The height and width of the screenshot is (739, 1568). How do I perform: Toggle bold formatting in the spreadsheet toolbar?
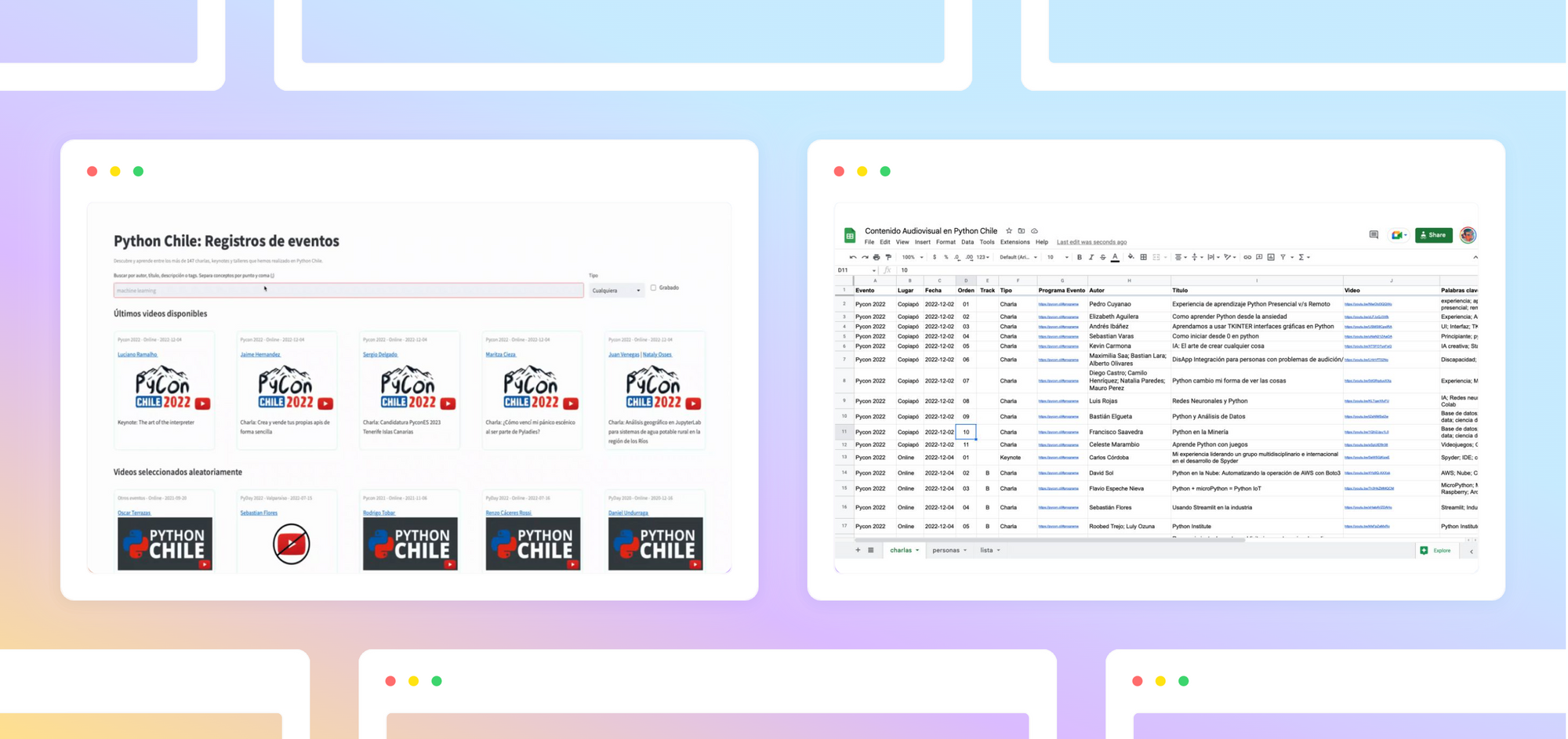(x=1079, y=257)
